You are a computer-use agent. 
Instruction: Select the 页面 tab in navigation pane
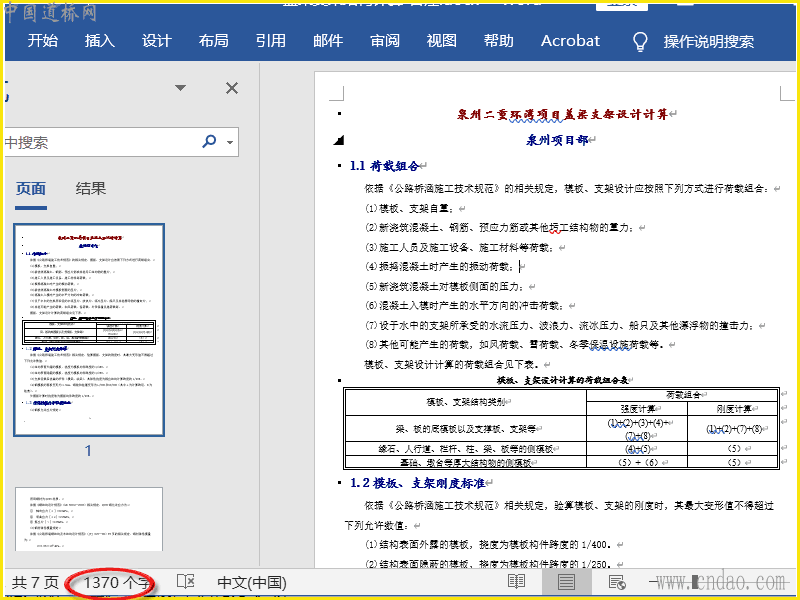[x=31, y=188]
